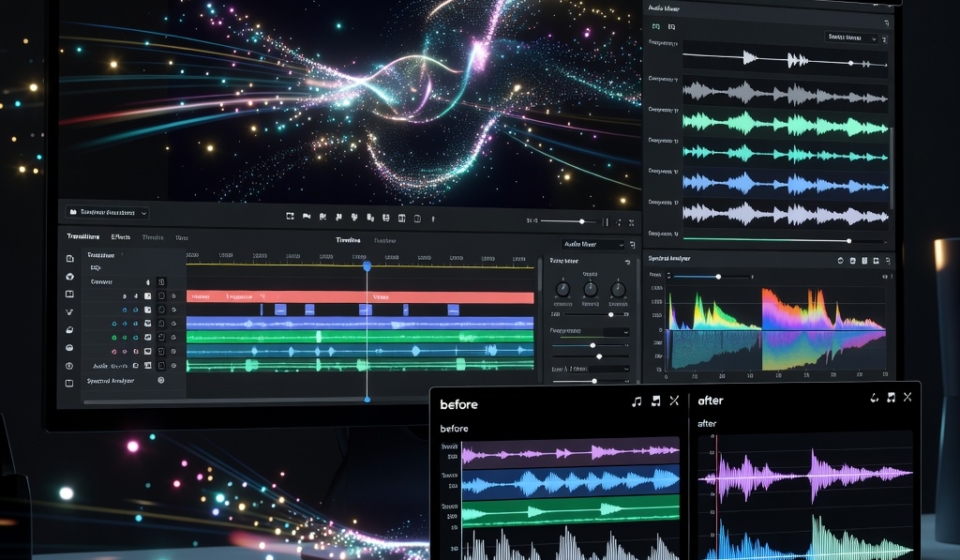Toggle the rounded mute icon on red clip track
The height and width of the screenshot is (560, 960).
(x=162, y=296)
